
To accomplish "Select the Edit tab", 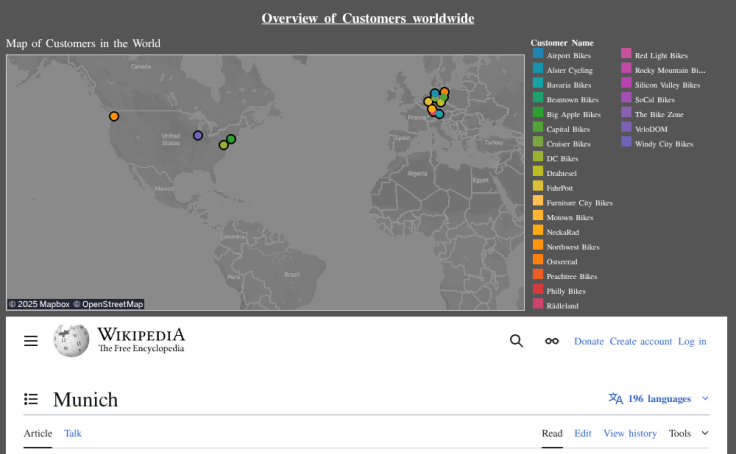I will (583, 433).
